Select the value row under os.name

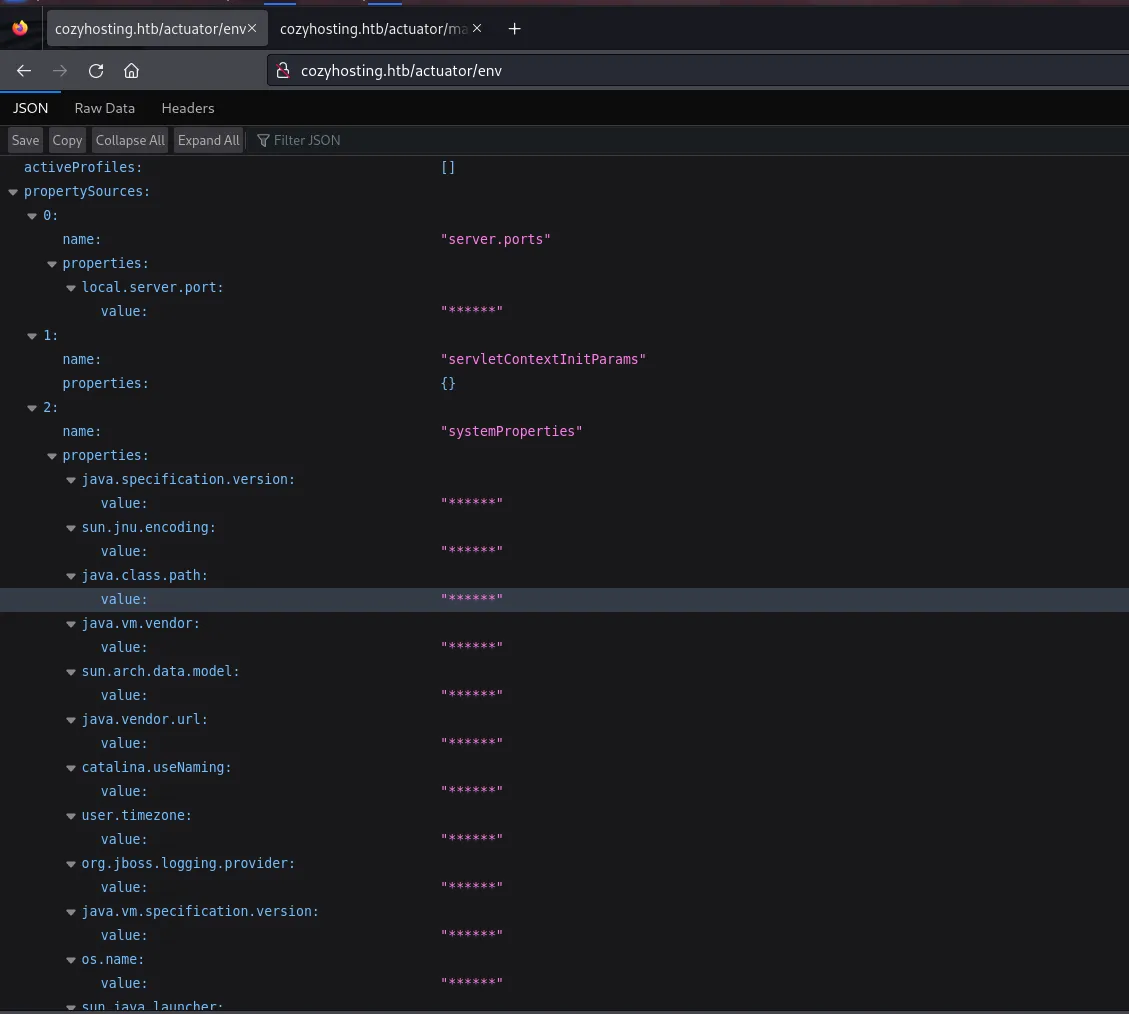click(x=564, y=983)
